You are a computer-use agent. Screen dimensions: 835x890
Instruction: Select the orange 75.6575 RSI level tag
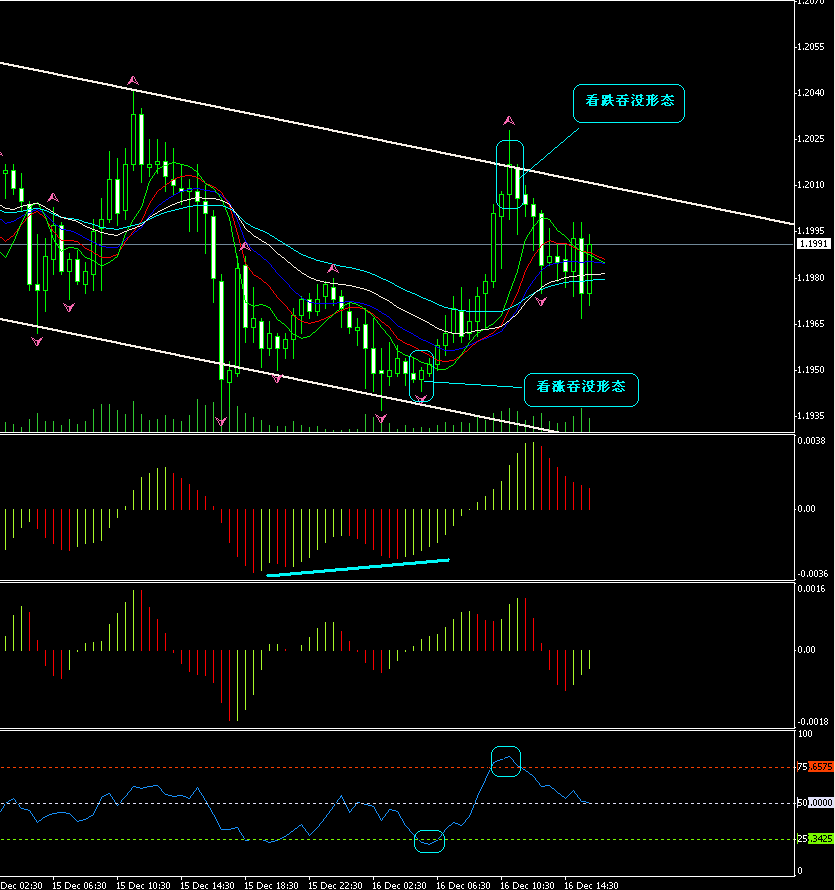point(815,767)
